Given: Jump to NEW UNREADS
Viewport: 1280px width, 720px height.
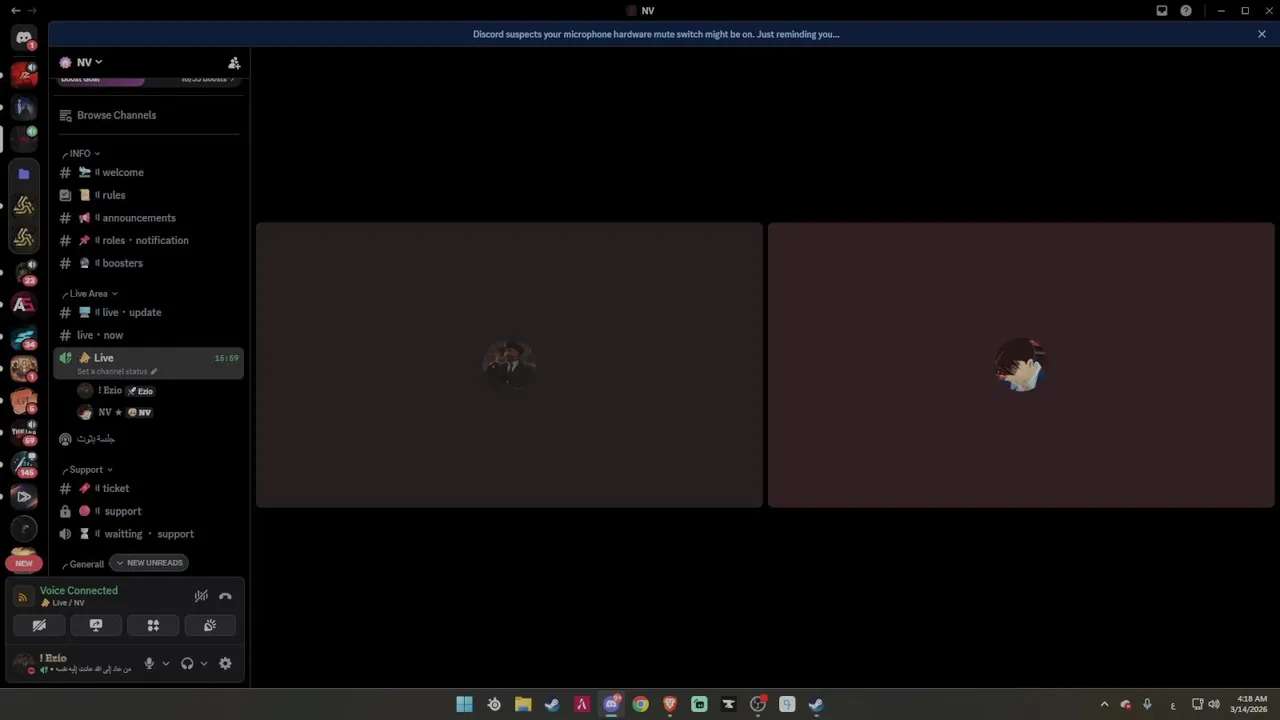Looking at the screenshot, I should click(148, 563).
